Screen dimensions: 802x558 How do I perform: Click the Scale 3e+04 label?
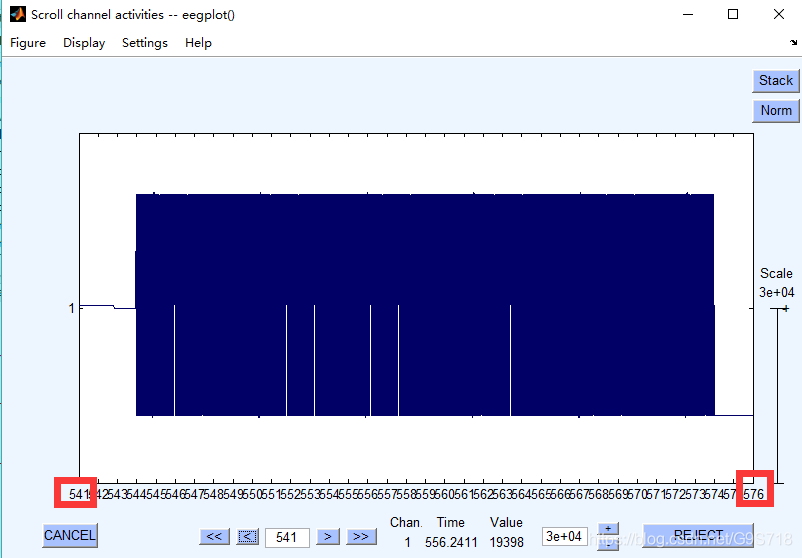(776, 283)
